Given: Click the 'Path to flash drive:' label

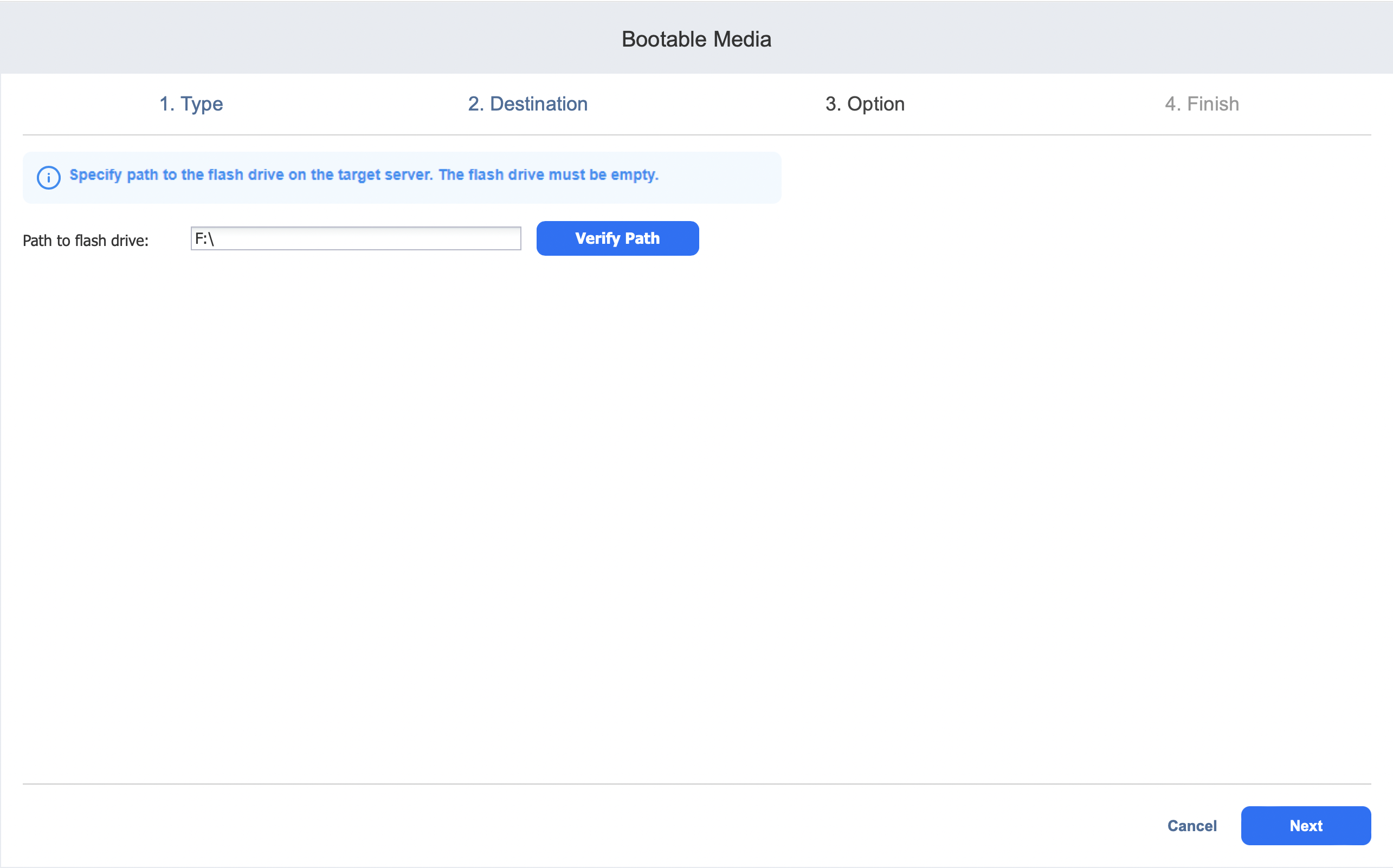Looking at the screenshot, I should click(x=86, y=241).
